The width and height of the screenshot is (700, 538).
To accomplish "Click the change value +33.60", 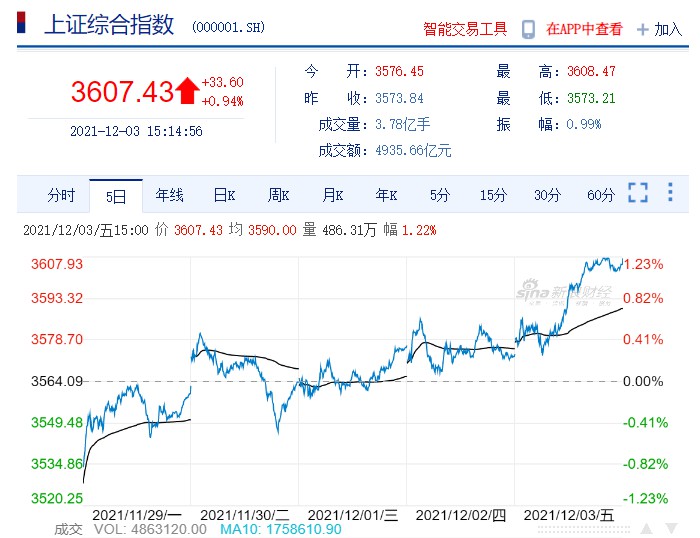I will pos(222,82).
